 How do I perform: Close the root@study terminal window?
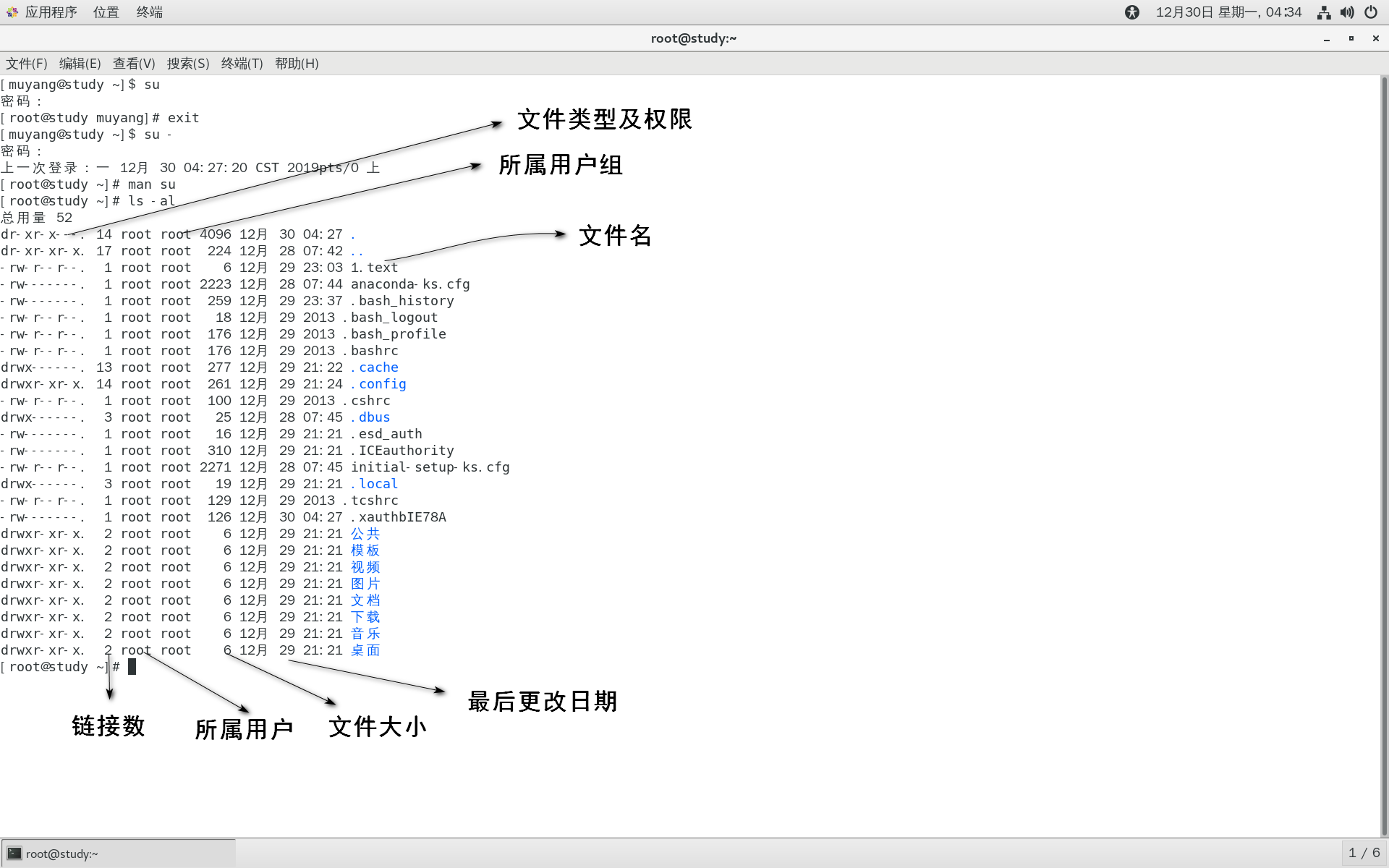pyautogui.click(x=1376, y=38)
